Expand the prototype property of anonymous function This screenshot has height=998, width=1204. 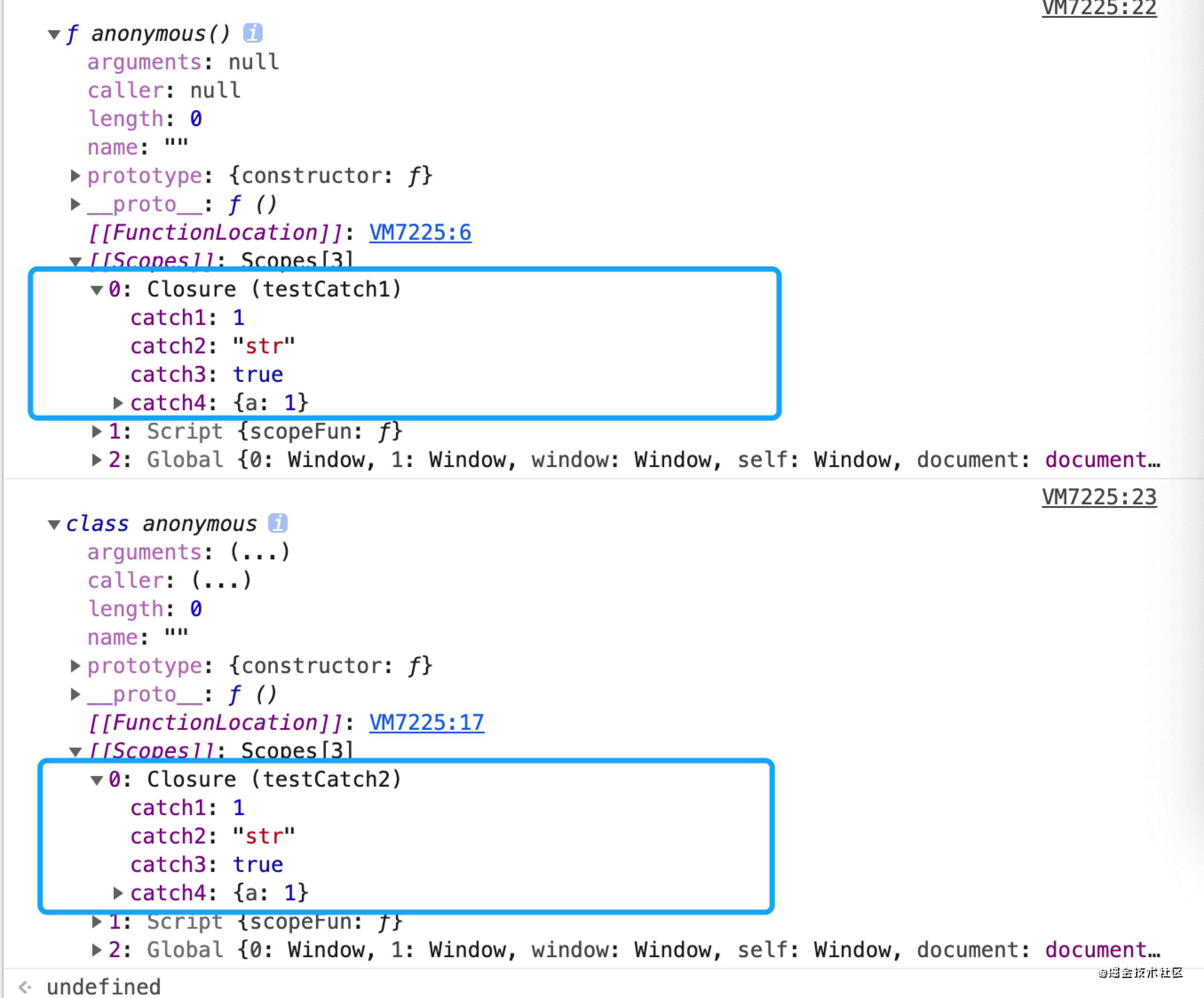point(82,176)
